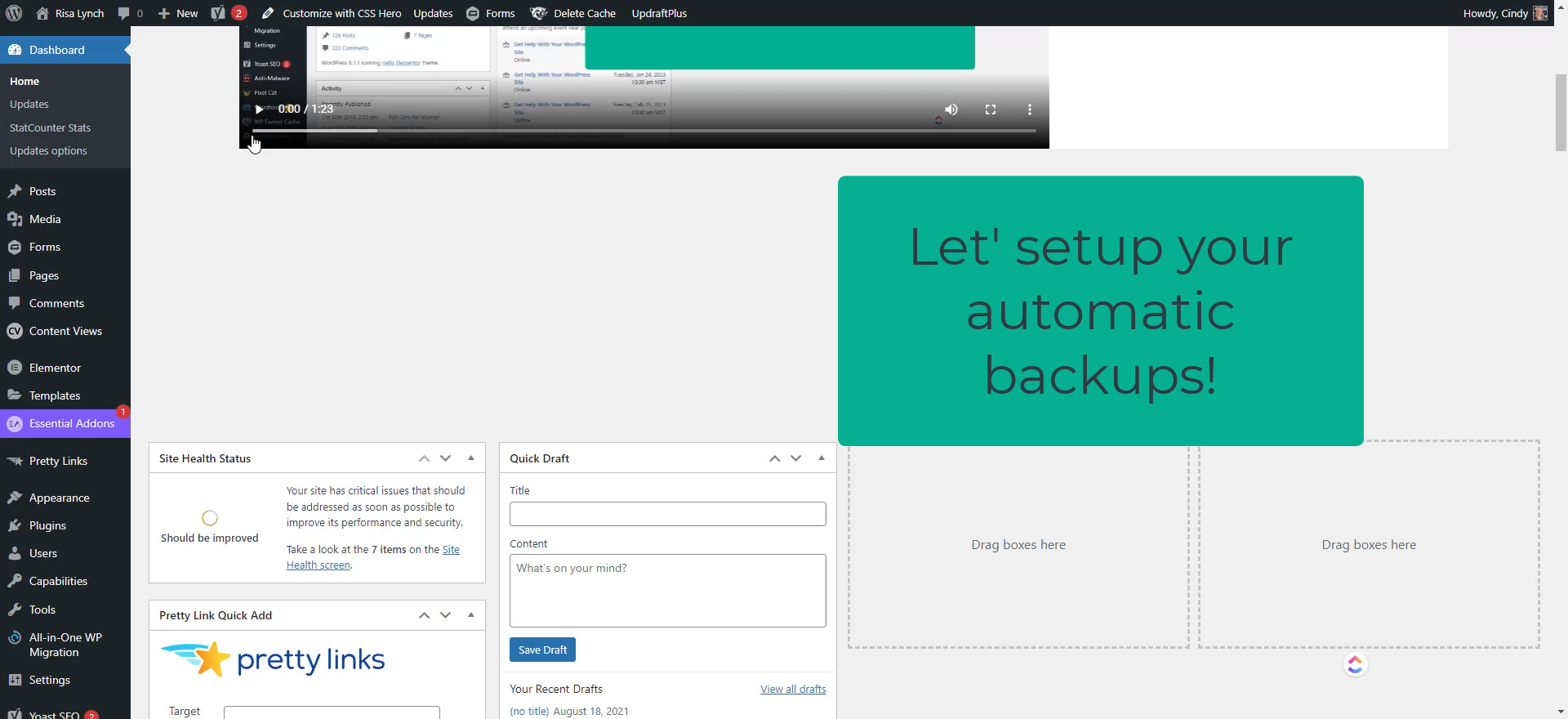The height and width of the screenshot is (719, 1568).
Task: Open the Tools wrench menu item
Action: tap(65, 610)
